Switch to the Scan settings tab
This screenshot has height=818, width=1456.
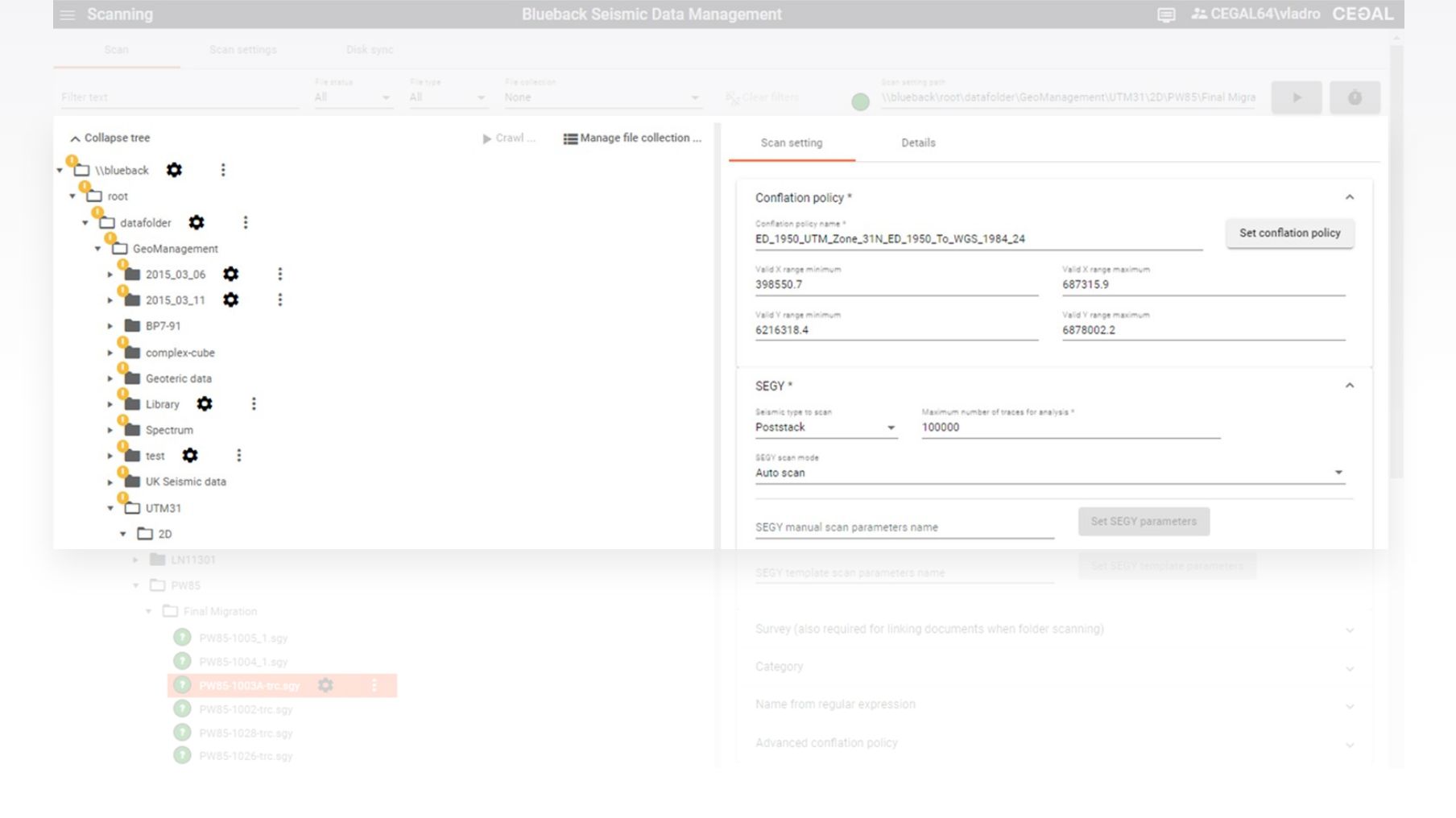(242, 50)
